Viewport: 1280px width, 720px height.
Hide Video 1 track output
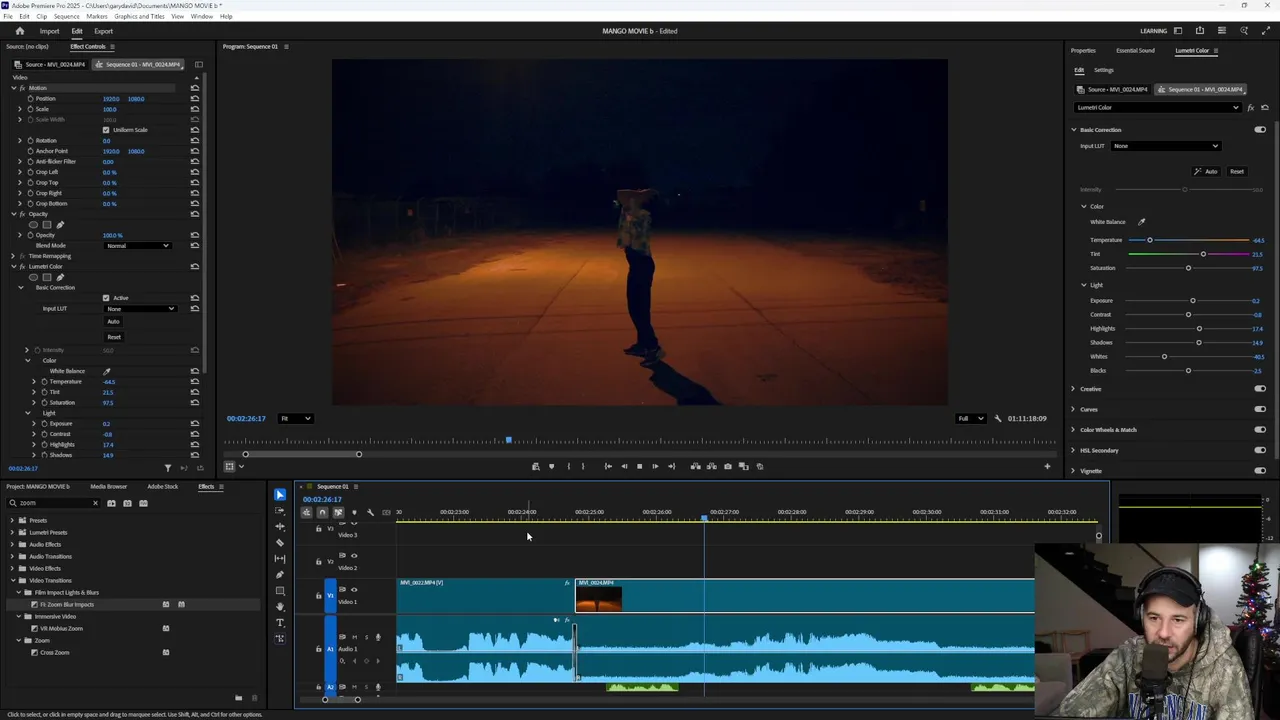pyautogui.click(x=353, y=590)
